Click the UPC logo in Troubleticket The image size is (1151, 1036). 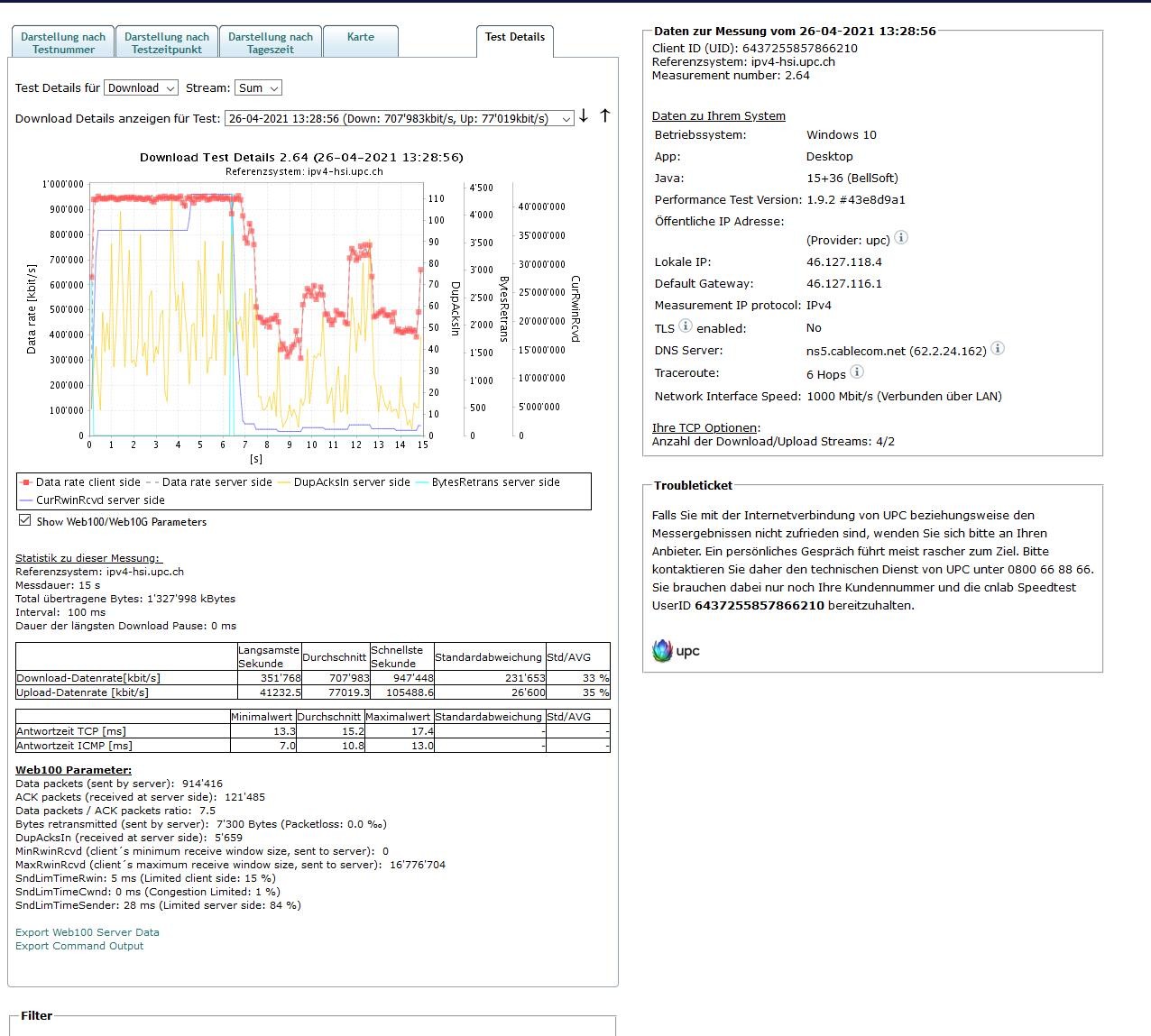[676, 650]
